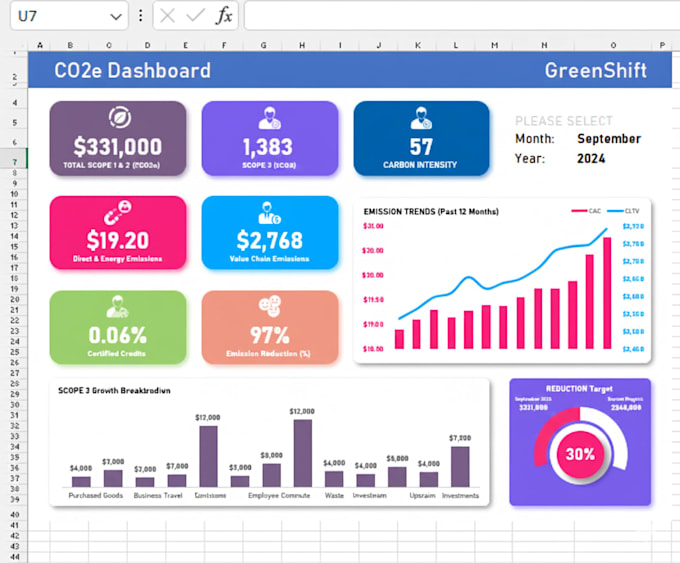680x563 pixels.
Task: Open the Insert Function fx icon
Action: coord(224,16)
